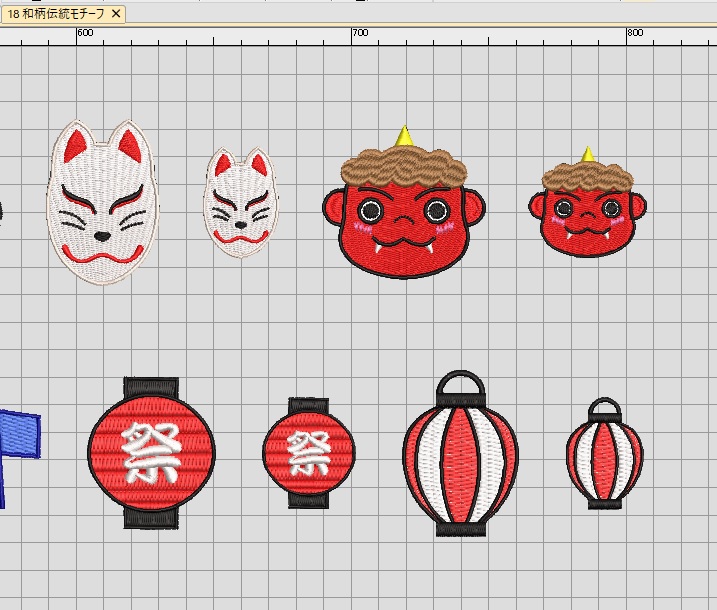
Task: Select the large round 祭 lantern design
Action: coord(151,453)
